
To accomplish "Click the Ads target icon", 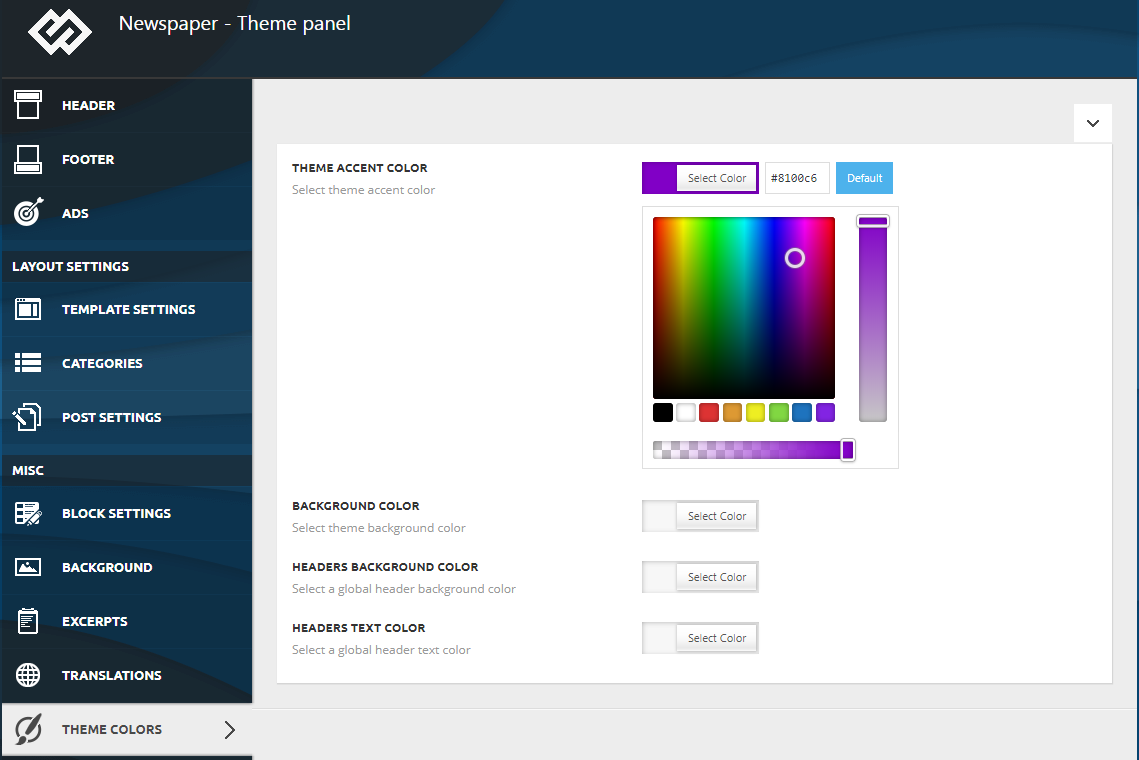I will (x=28, y=212).
